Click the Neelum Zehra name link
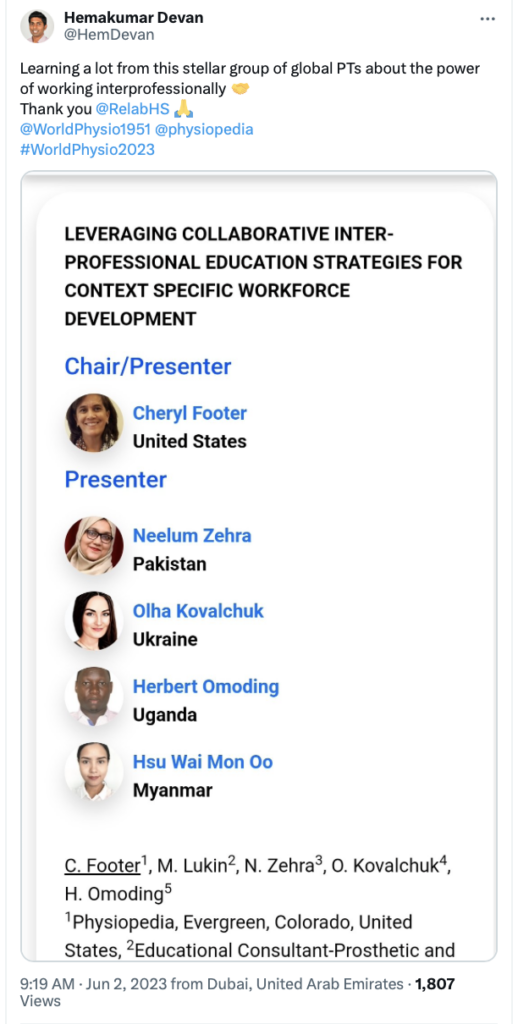Screen dimensions: 518x1024 coord(192,536)
